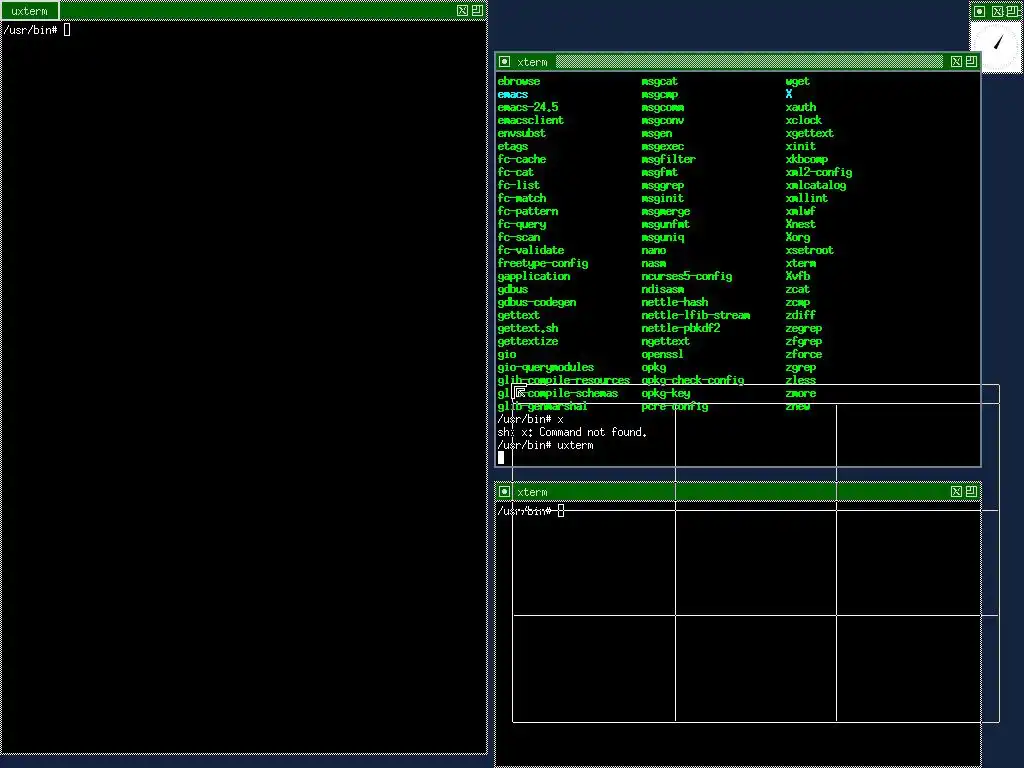Image resolution: width=1024 pixels, height=768 pixels.
Task: Click the Xvfb entry
Action: 797,276
